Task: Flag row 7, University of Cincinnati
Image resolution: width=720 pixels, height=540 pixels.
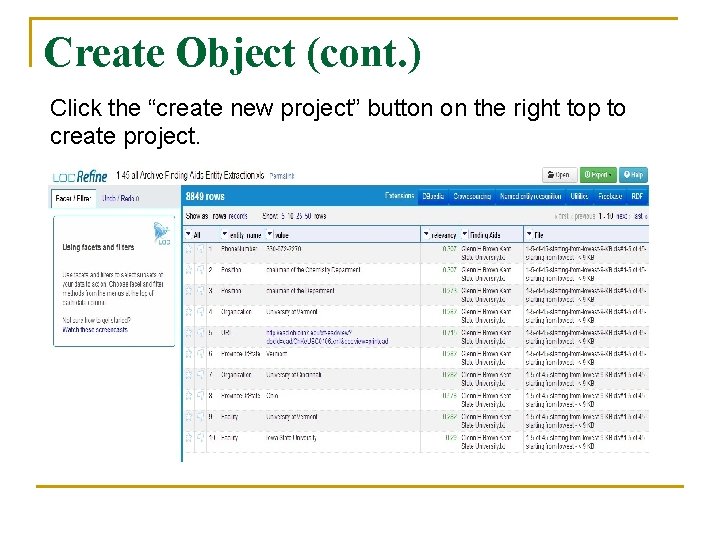Action: pyautogui.click(x=200, y=375)
